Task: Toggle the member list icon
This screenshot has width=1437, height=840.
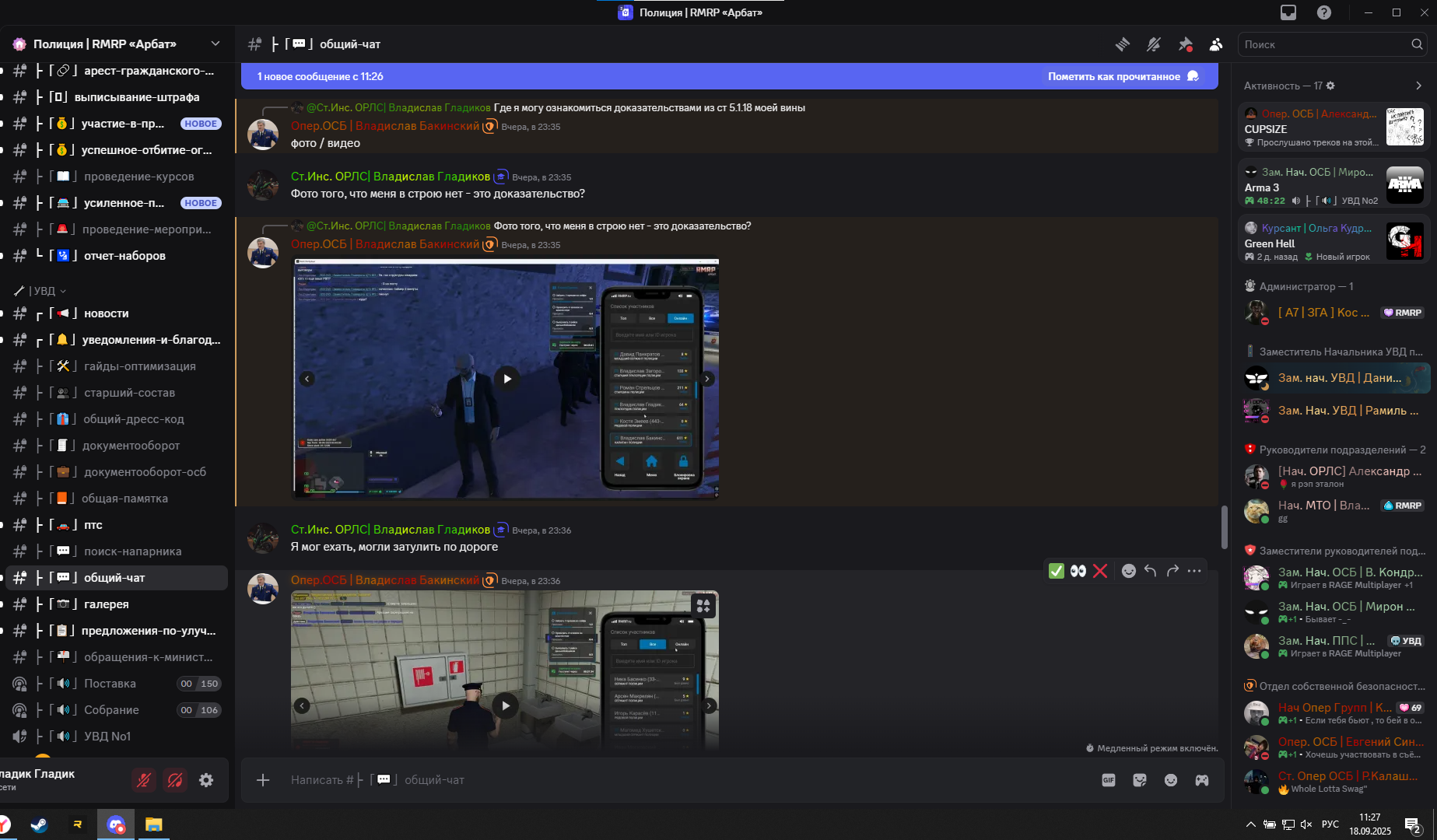Action: click(1216, 44)
